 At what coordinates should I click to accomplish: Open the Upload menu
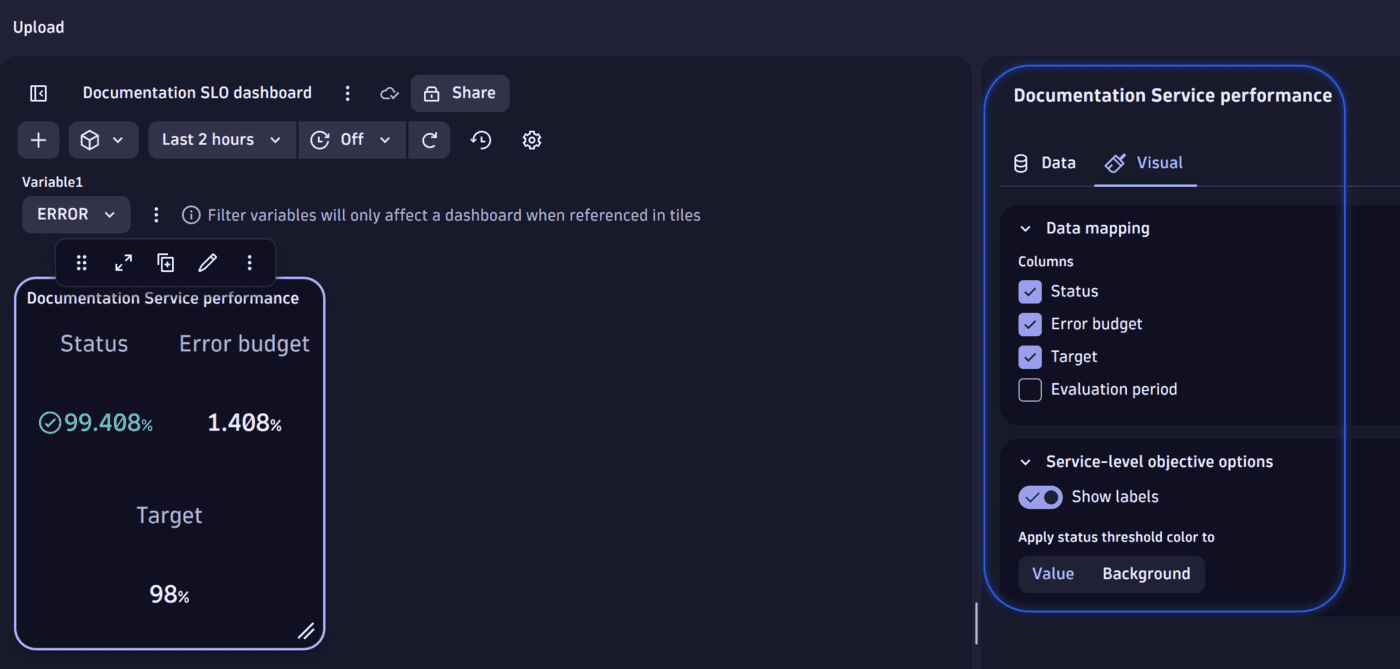[38, 27]
